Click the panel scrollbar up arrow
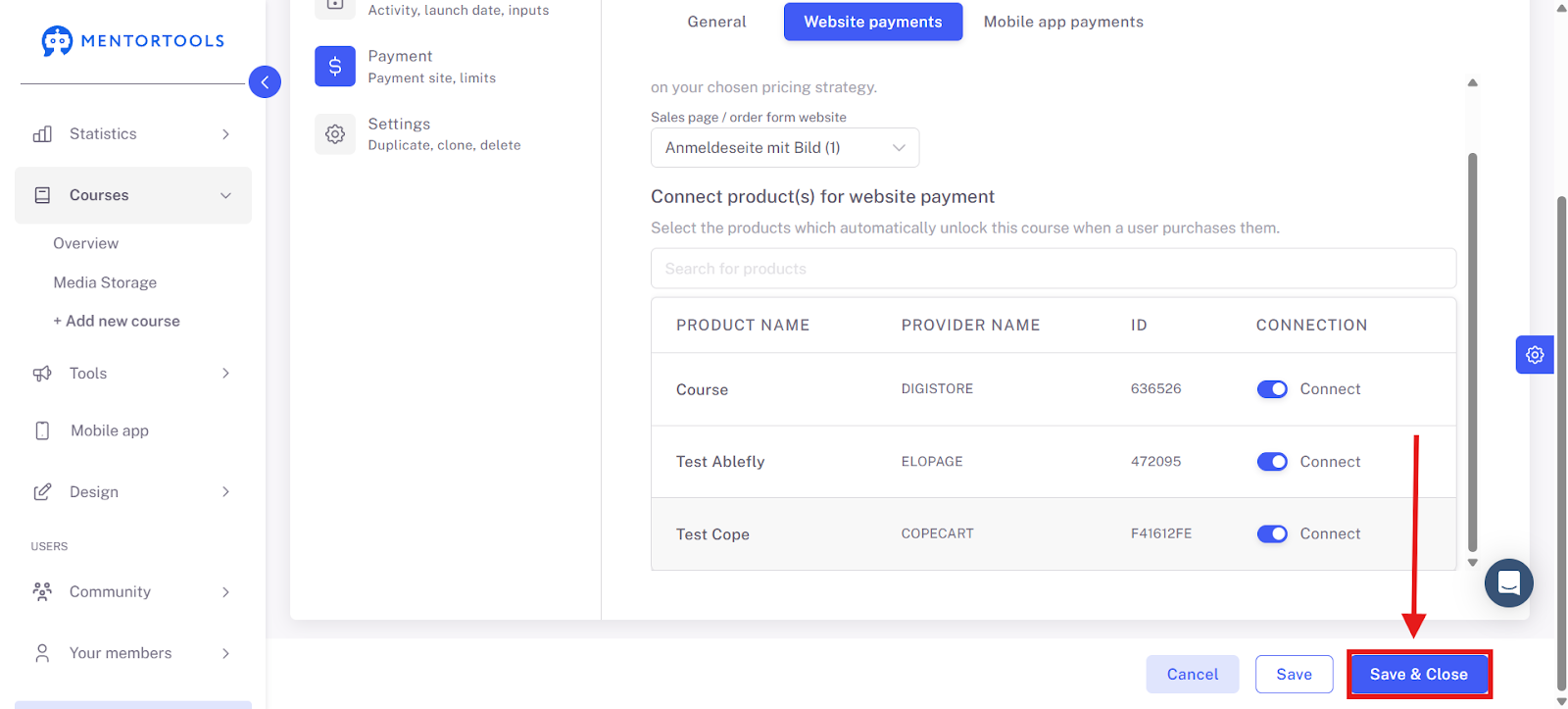The image size is (1568, 709). point(1472,82)
